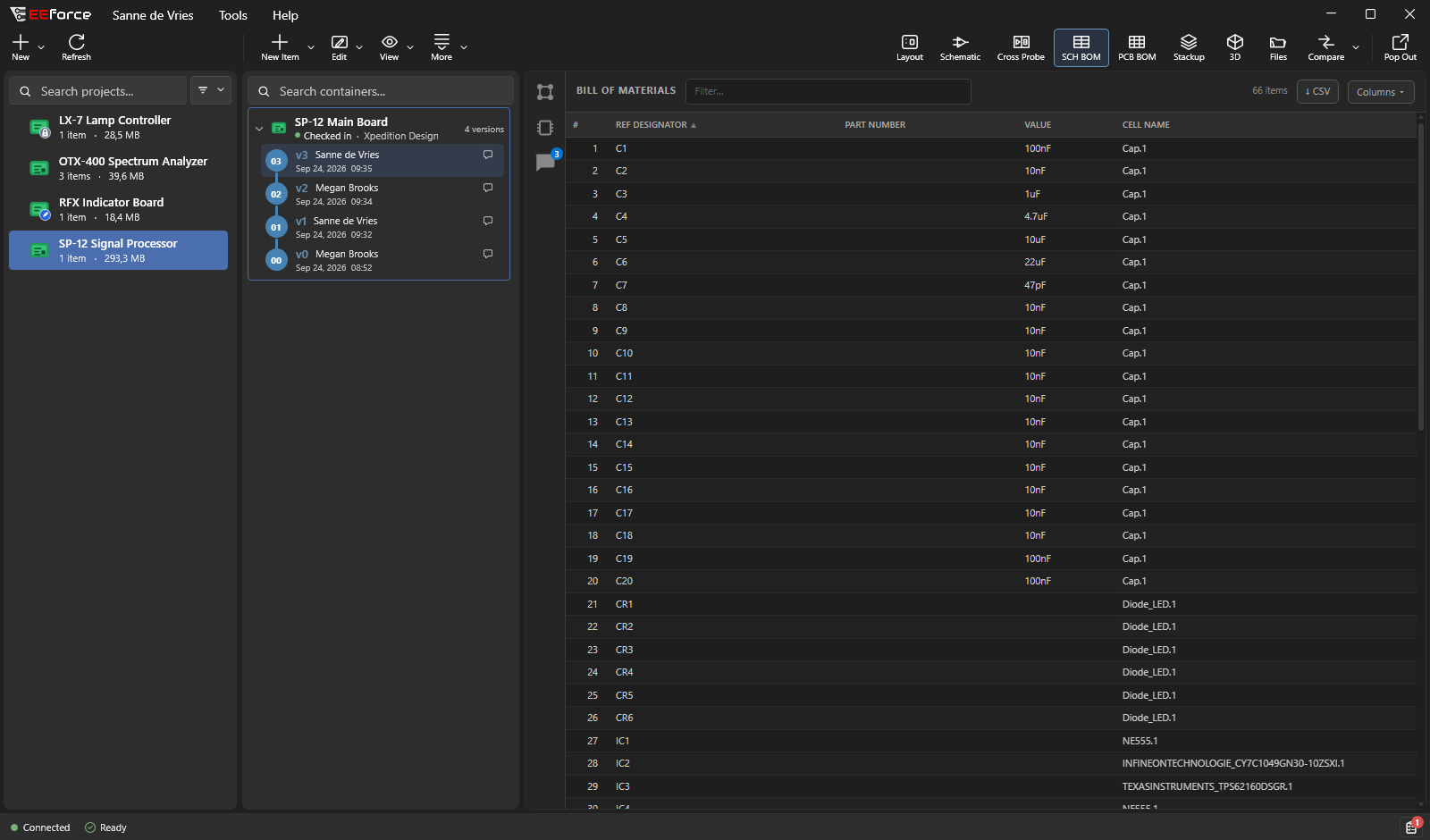Open the Layout view
The height and width of the screenshot is (840, 1430).
click(909, 47)
